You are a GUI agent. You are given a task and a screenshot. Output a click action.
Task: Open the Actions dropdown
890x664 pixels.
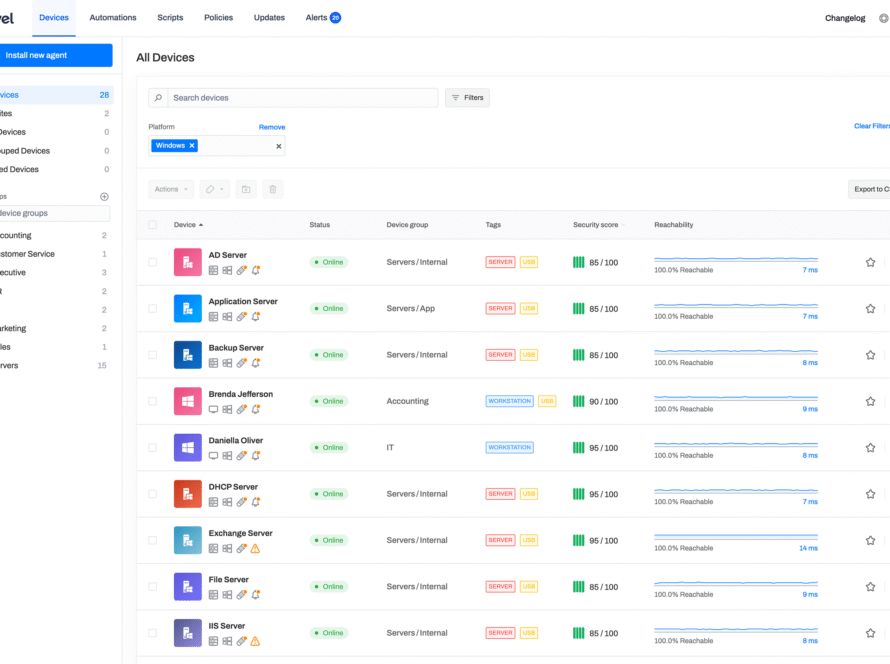170,189
